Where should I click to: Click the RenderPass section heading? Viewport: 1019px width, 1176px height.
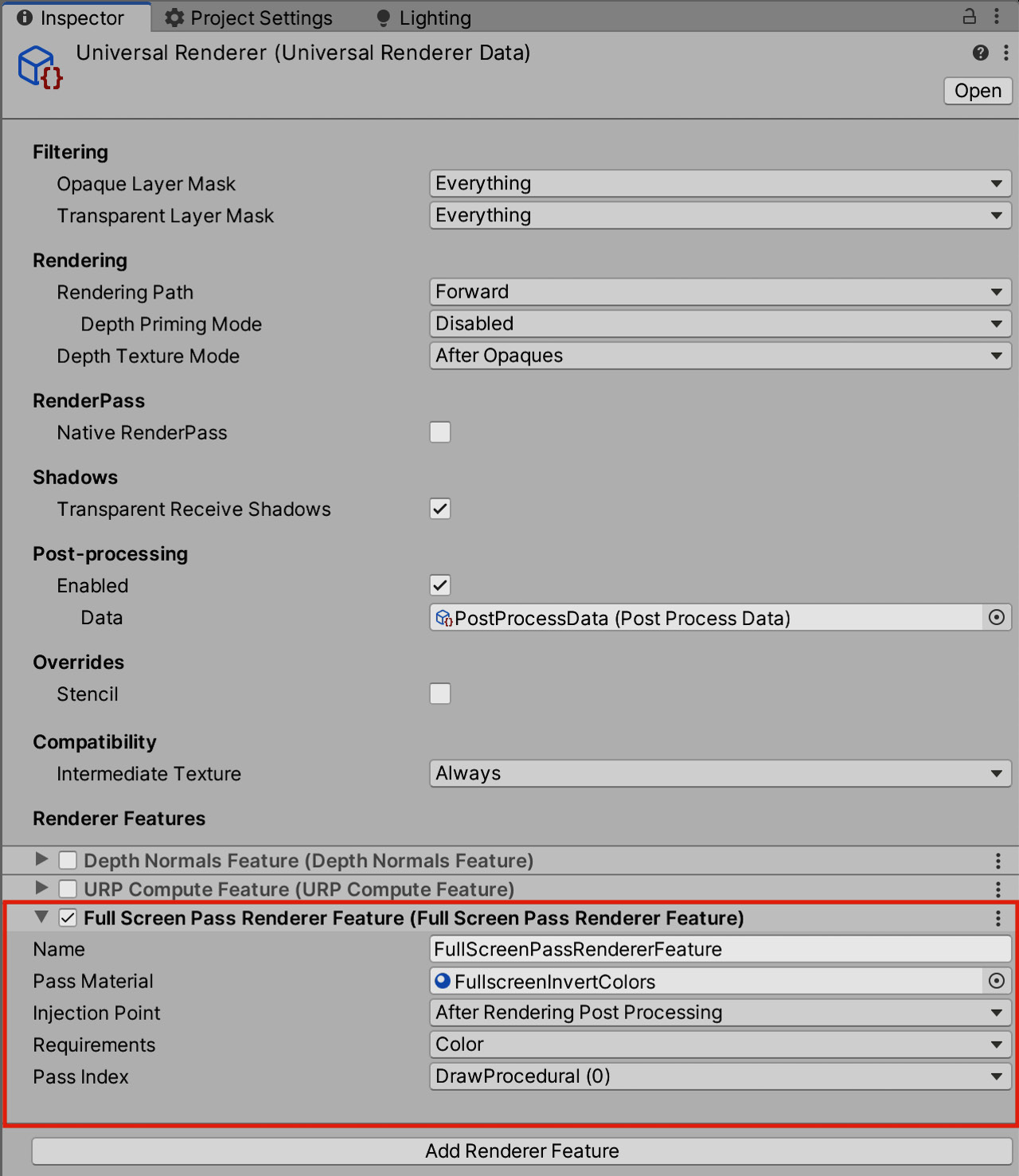(88, 400)
